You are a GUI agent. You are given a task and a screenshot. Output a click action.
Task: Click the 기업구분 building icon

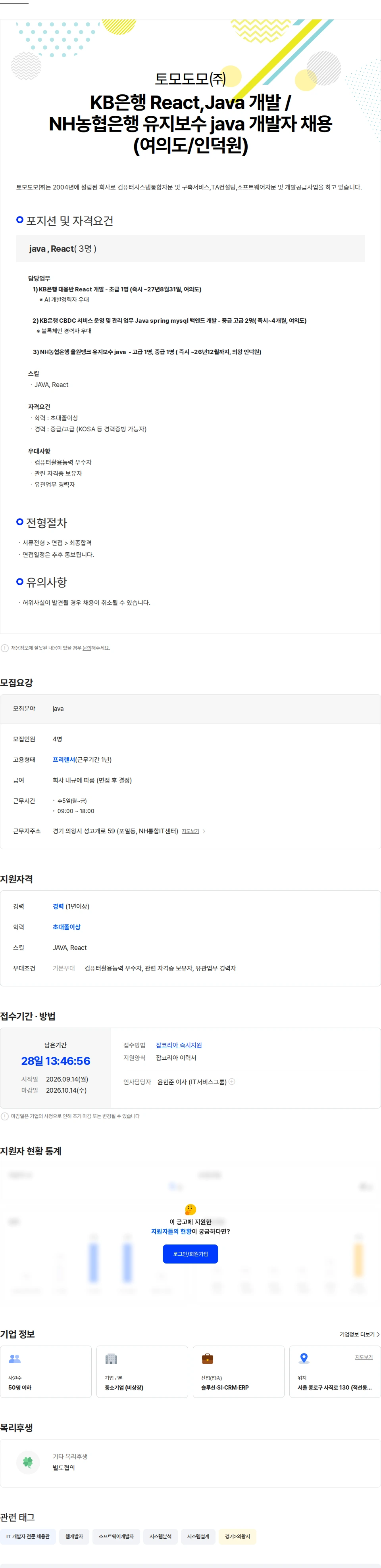pos(111,1358)
